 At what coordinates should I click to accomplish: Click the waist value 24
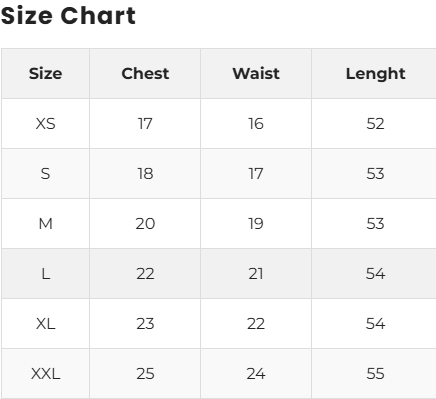[256, 374]
